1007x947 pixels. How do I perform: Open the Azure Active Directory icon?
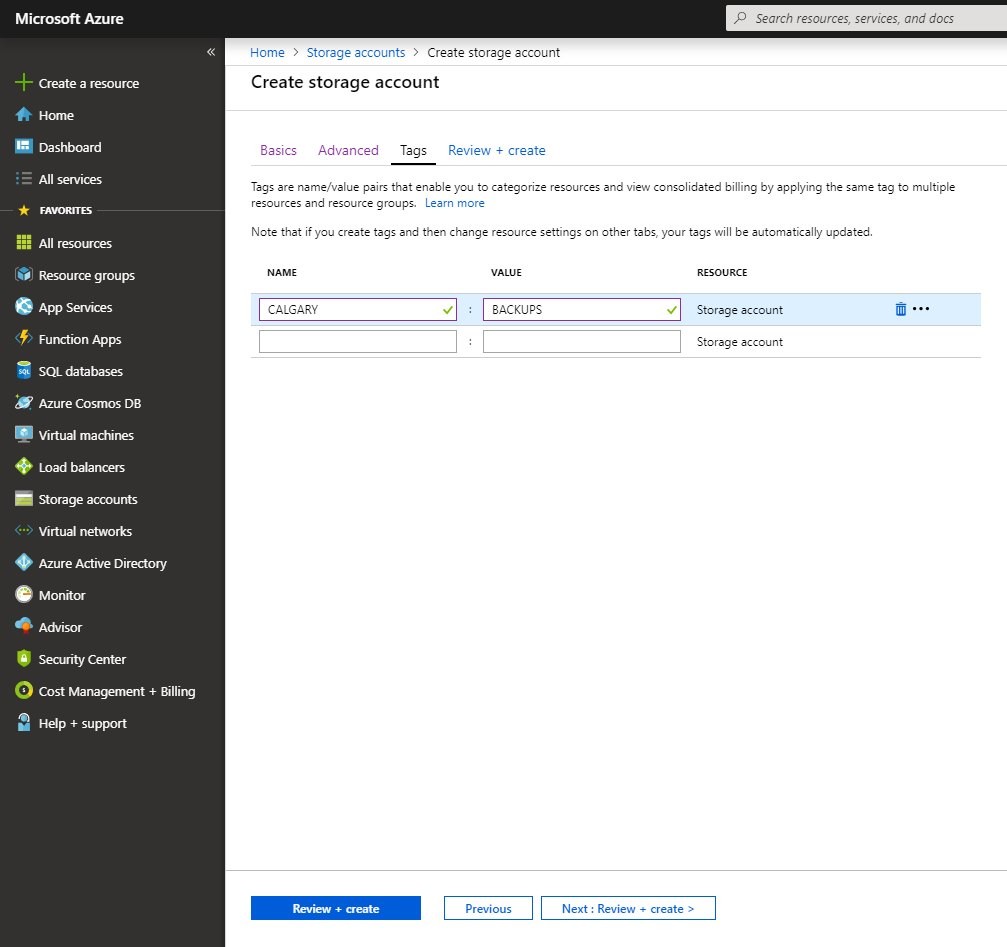click(x=24, y=563)
